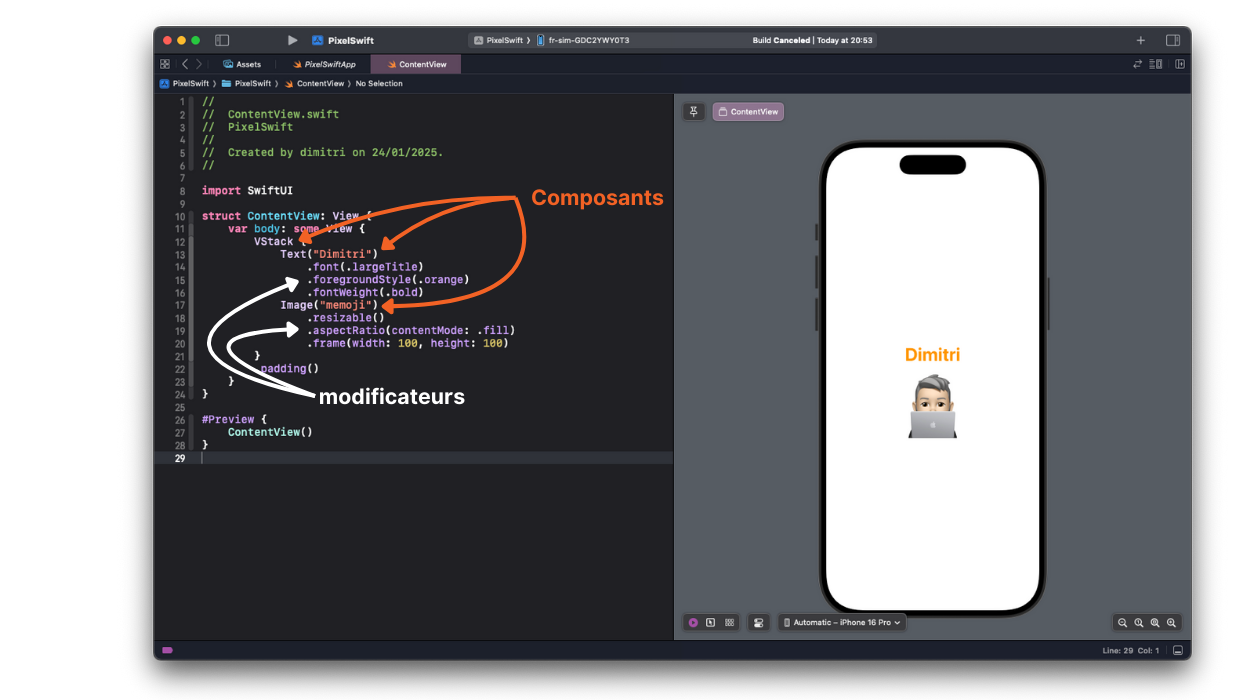Toggle the debug area at the bottom right

point(1179,650)
